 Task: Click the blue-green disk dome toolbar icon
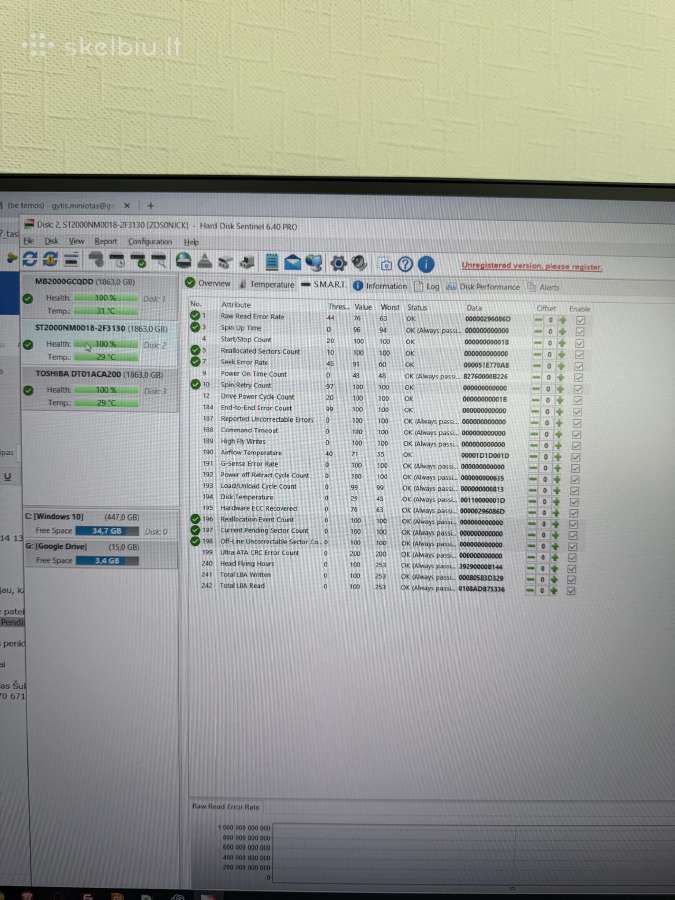coord(184,261)
